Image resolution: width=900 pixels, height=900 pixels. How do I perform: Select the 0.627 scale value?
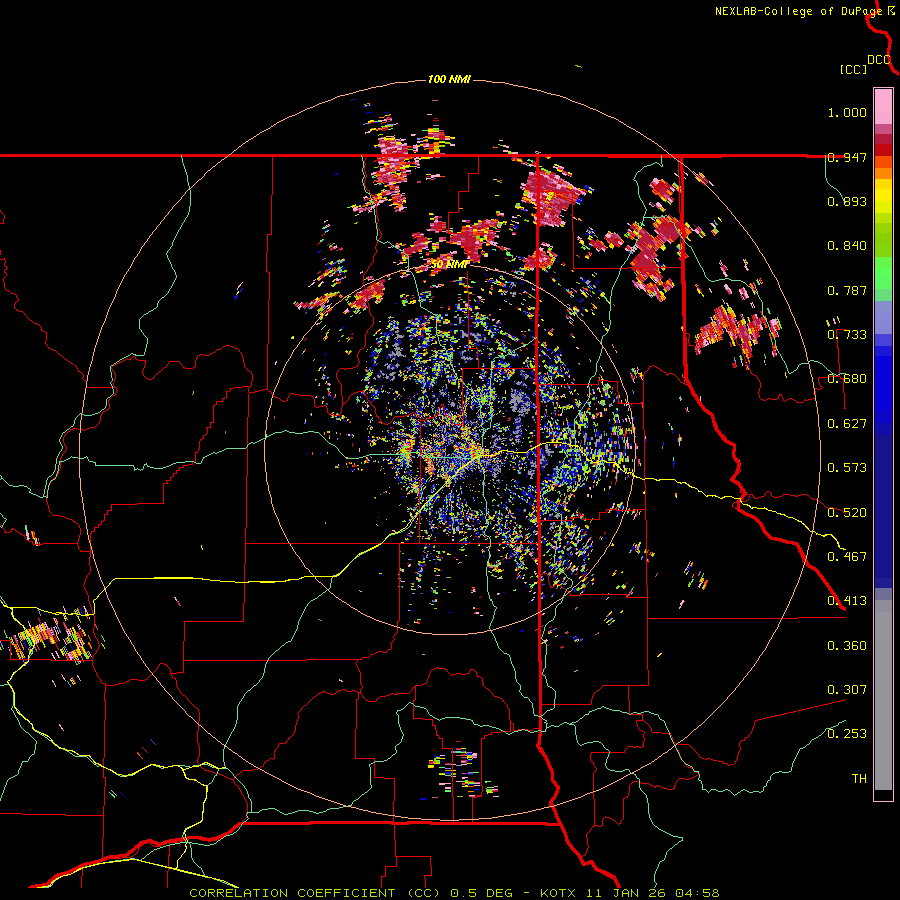847,424
